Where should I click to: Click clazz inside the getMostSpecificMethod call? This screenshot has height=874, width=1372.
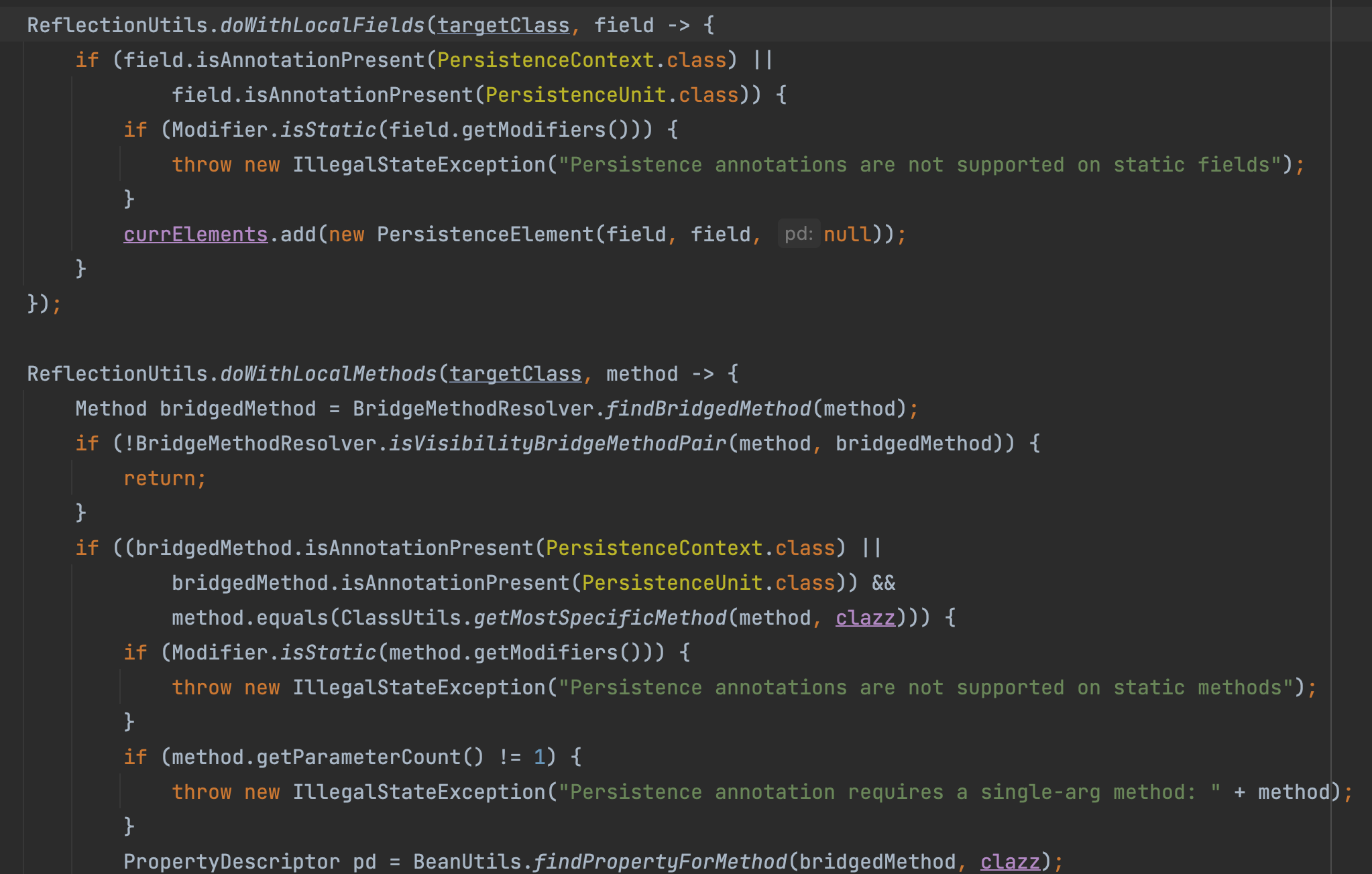pos(864,617)
